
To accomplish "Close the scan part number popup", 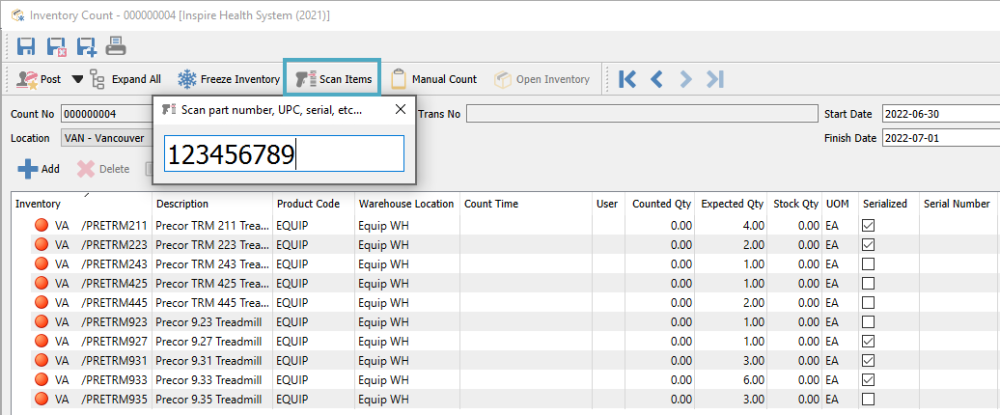I will (x=401, y=109).
